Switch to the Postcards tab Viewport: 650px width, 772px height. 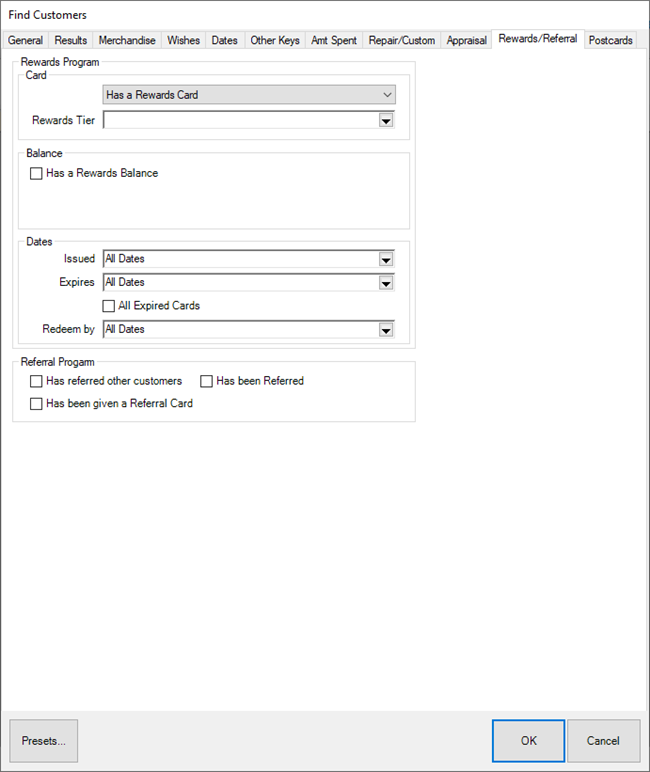tap(611, 41)
